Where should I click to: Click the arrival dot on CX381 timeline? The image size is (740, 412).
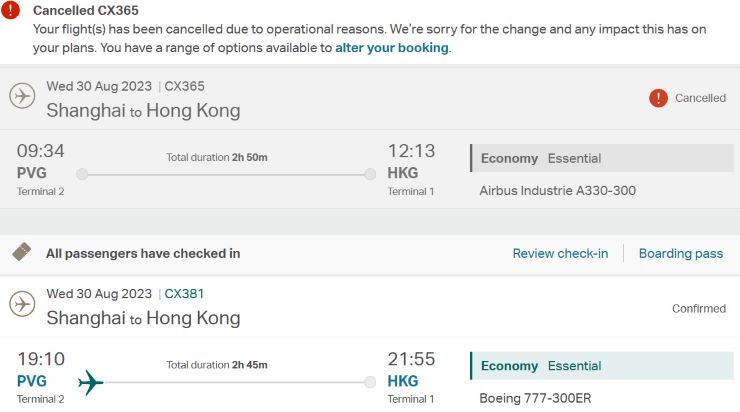pyautogui.click(x=370, y=382)
